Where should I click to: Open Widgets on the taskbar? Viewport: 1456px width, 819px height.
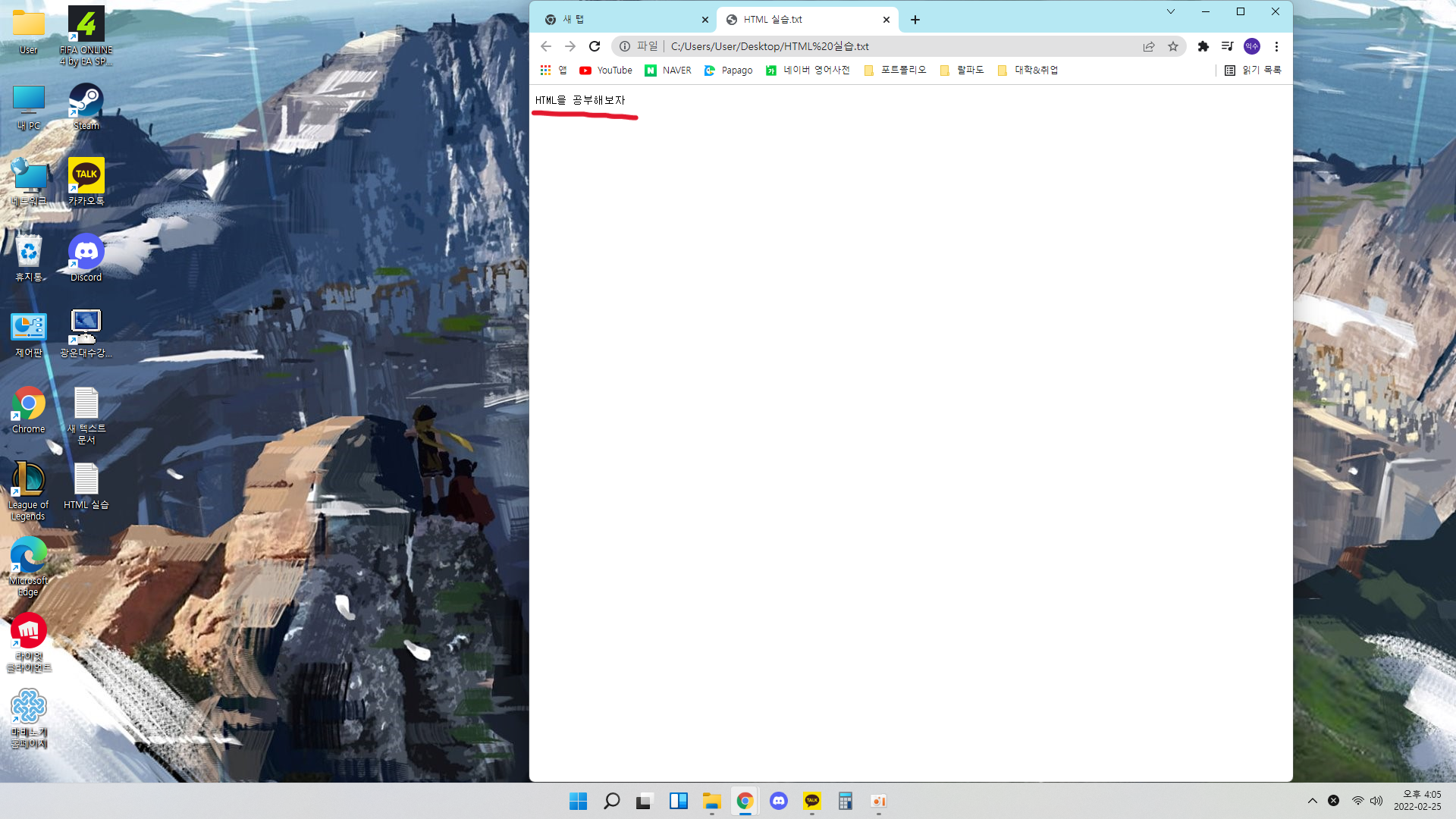click(678, 801)
